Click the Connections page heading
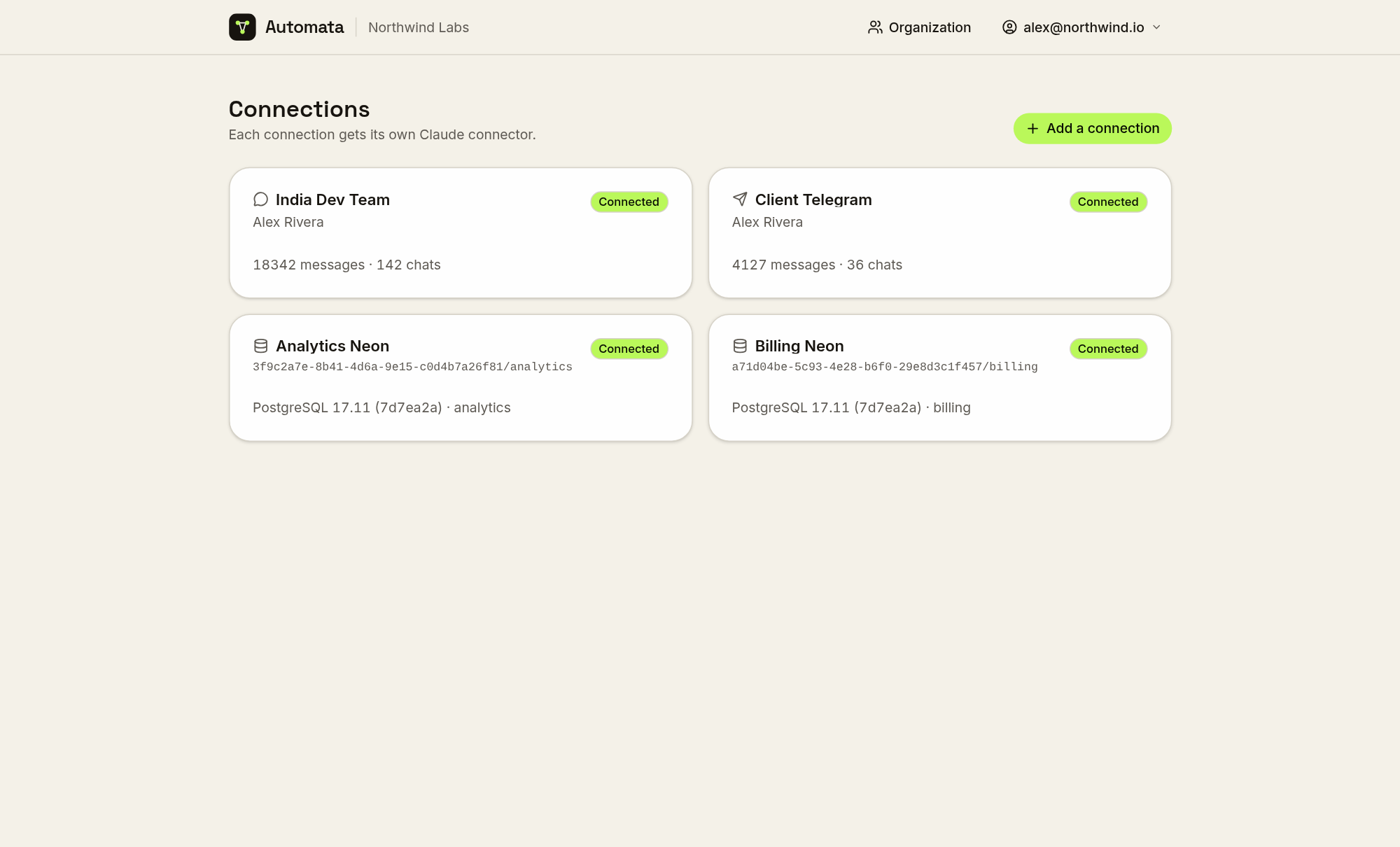This screenshot has height=847, width=1400. pyautogui.click(x=299, y=109)
